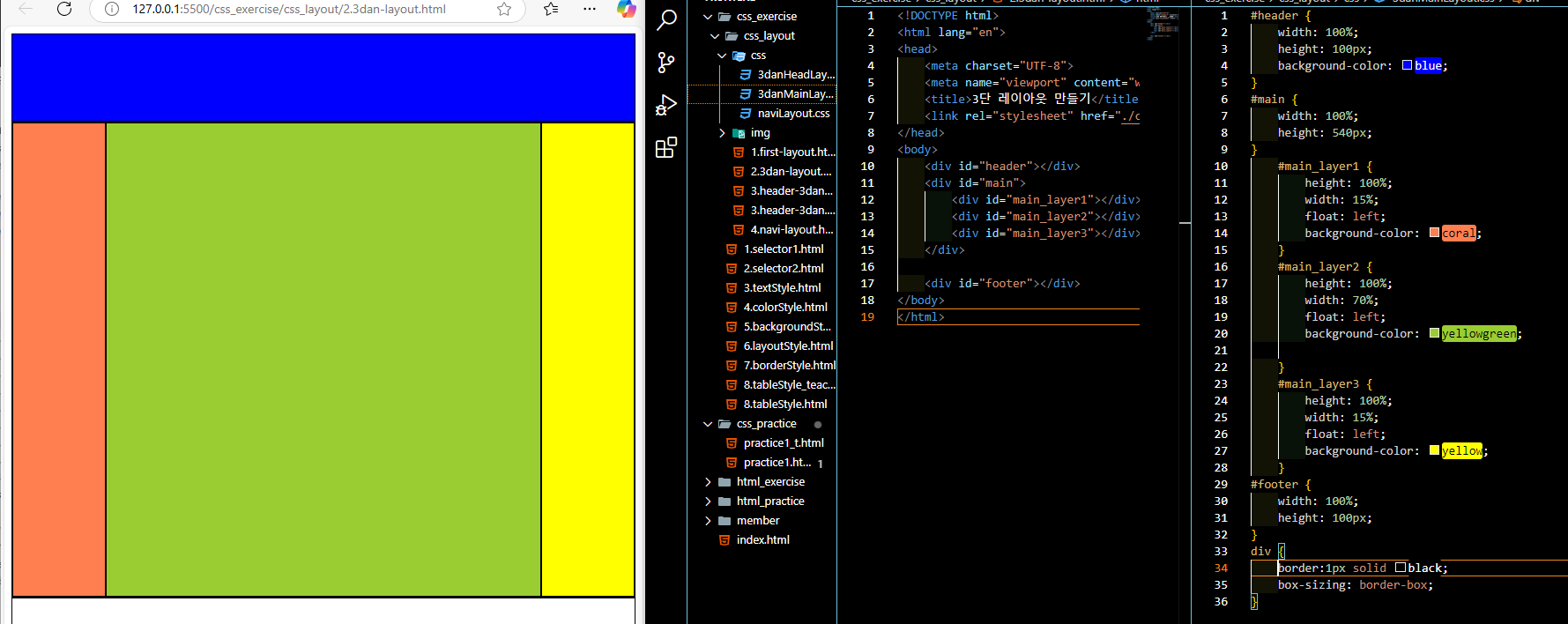1568x624 pixels.
Task: Click the black border color swatch
Action: click(1401, 568)
